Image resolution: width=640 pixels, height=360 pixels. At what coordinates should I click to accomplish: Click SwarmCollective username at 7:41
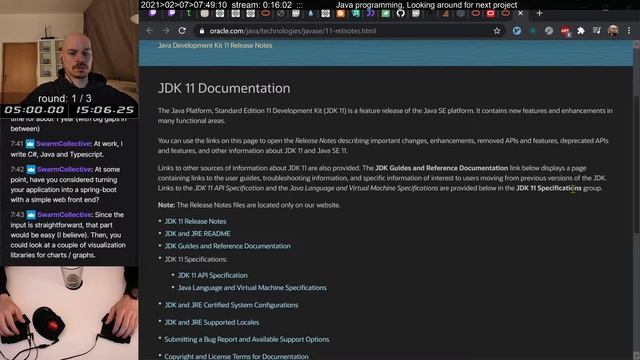[64, 144]
